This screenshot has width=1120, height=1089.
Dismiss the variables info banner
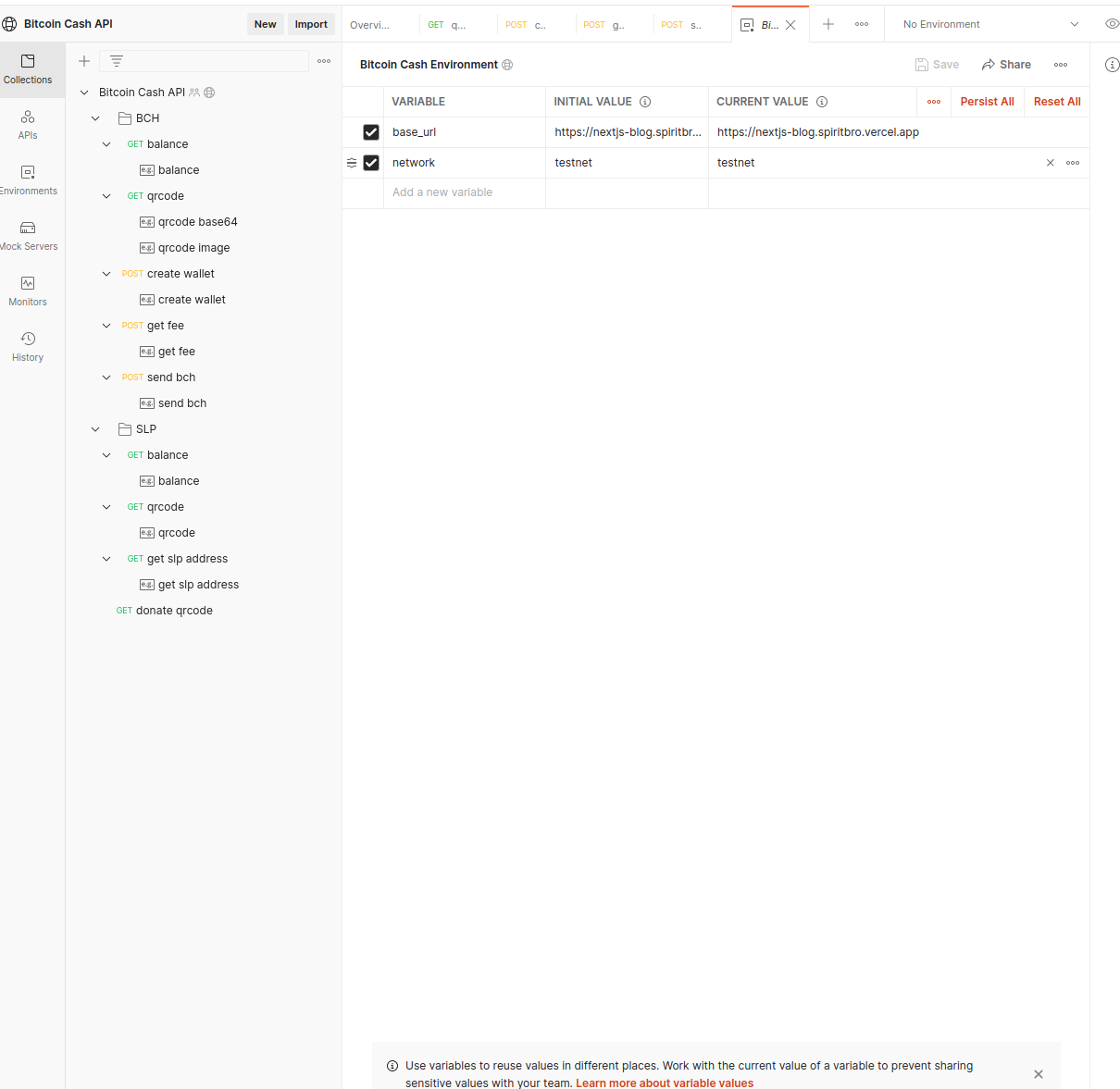coord(1039,1074)
